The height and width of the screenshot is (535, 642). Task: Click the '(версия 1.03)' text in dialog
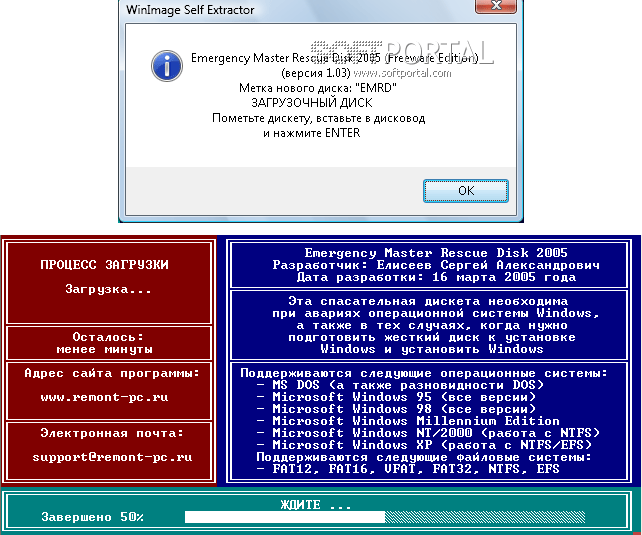(316, 73)
